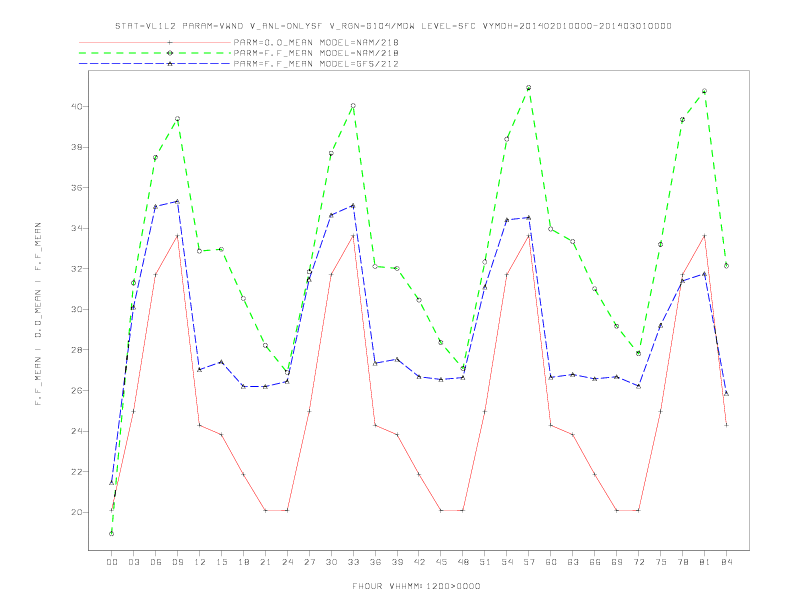Click x-axis tick label 48

click(x=463, y=562)
